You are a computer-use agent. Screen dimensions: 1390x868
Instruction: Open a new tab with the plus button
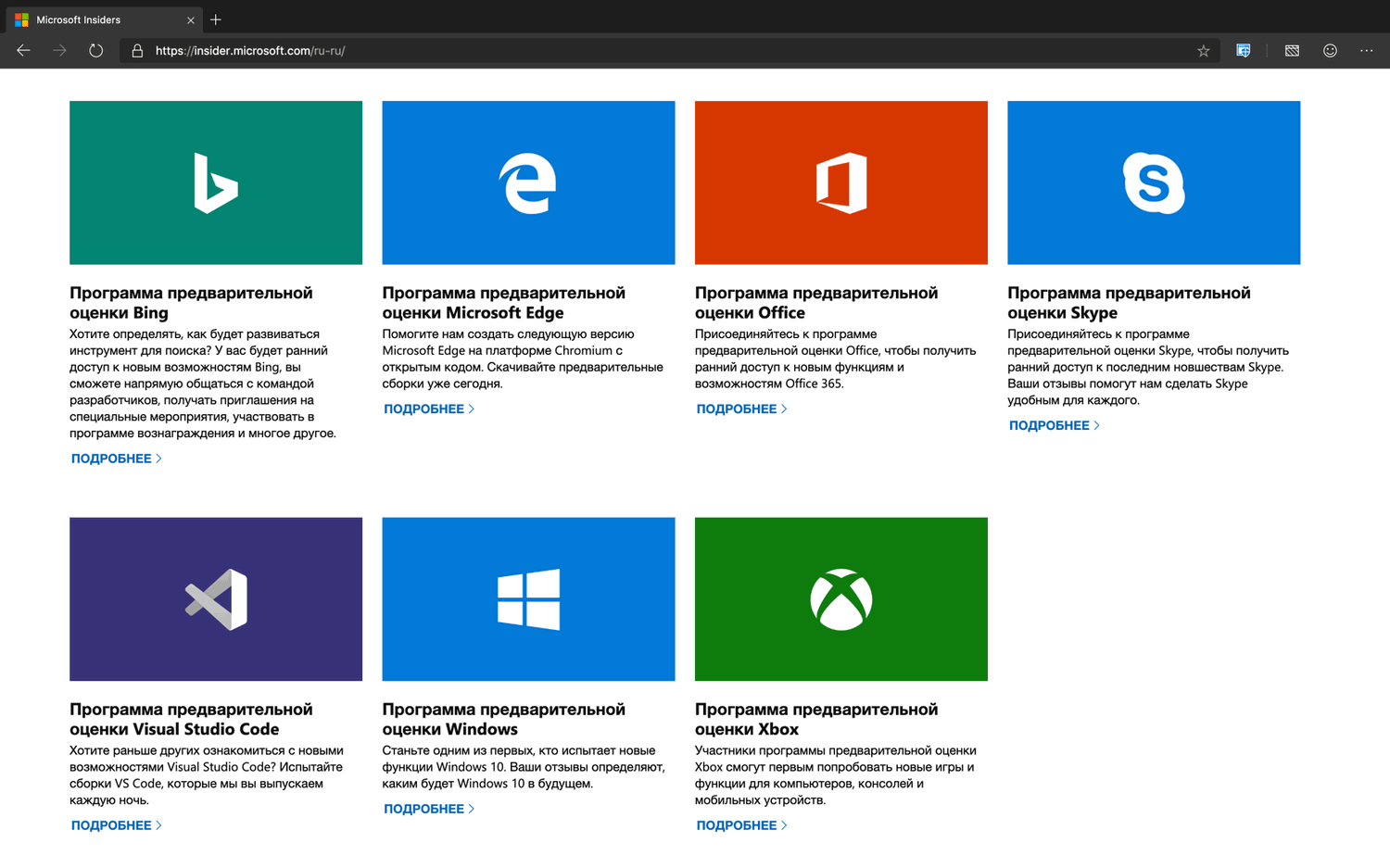(x=216, y=19)
